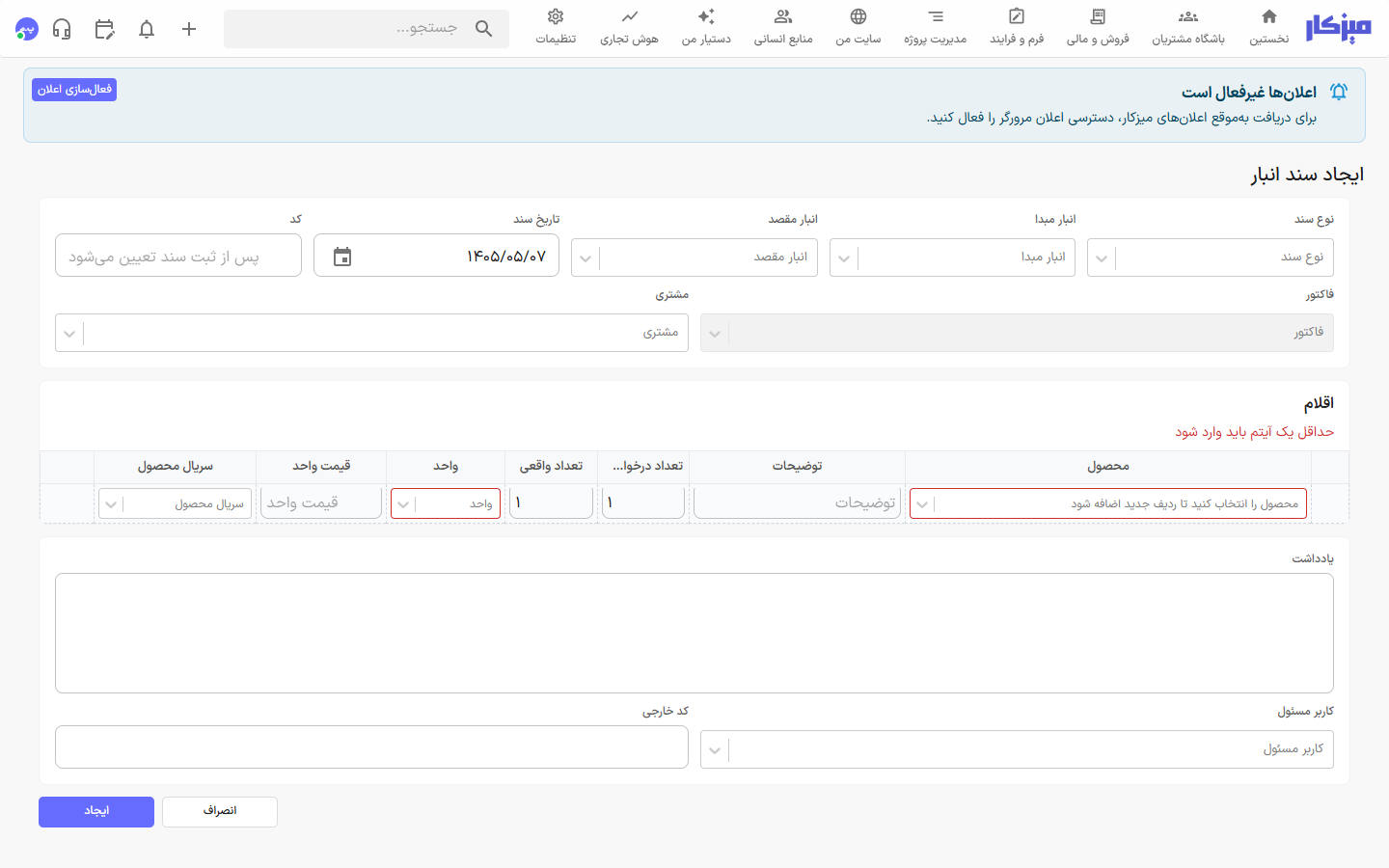Click the error text حداقل یک آیتم باید وارد شود

[1254, 432]
